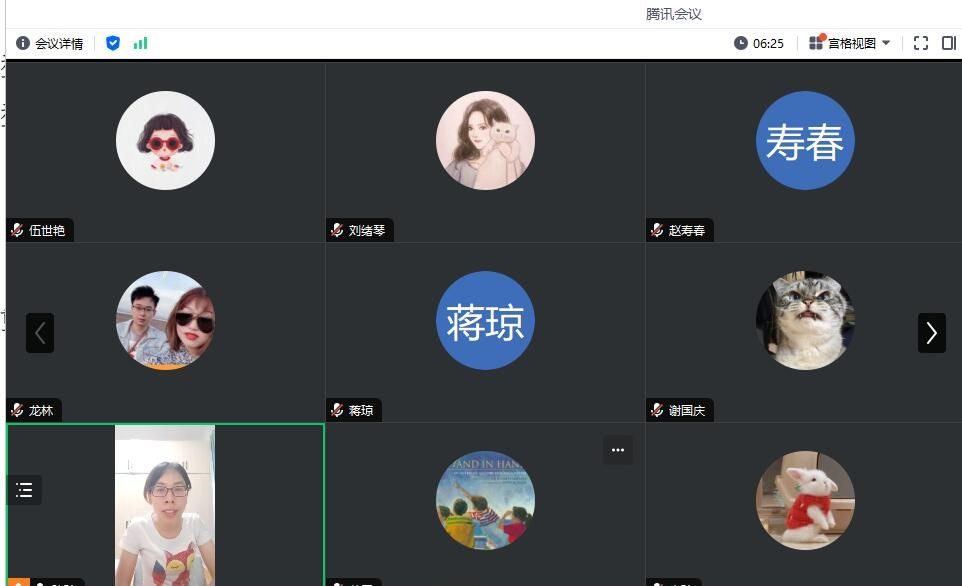Image resolution: width=962 pixels, height=586 pixels.
Task: Go to previous page of participants
Action: pos(40,333)
